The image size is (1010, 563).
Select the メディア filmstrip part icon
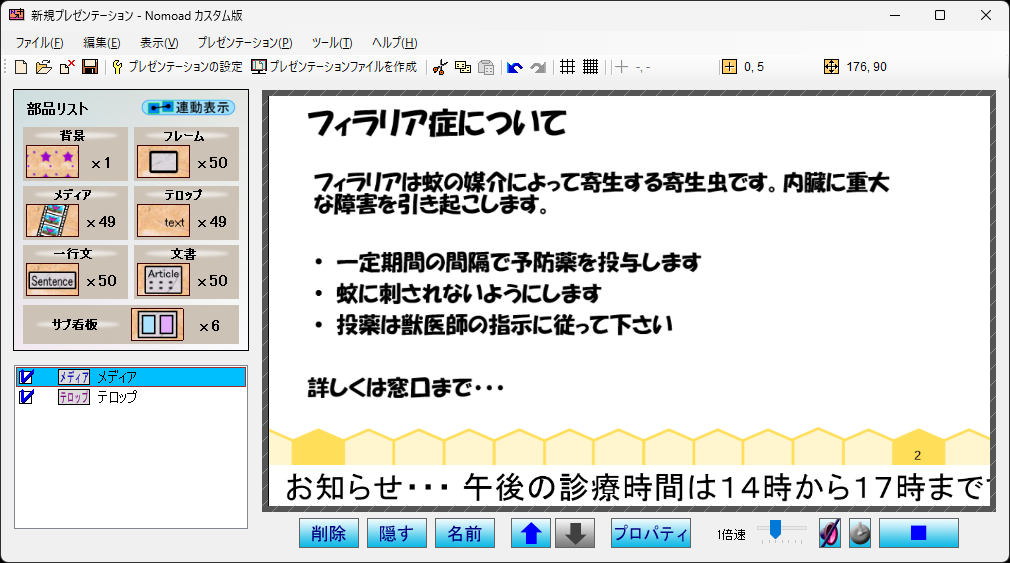53,221
